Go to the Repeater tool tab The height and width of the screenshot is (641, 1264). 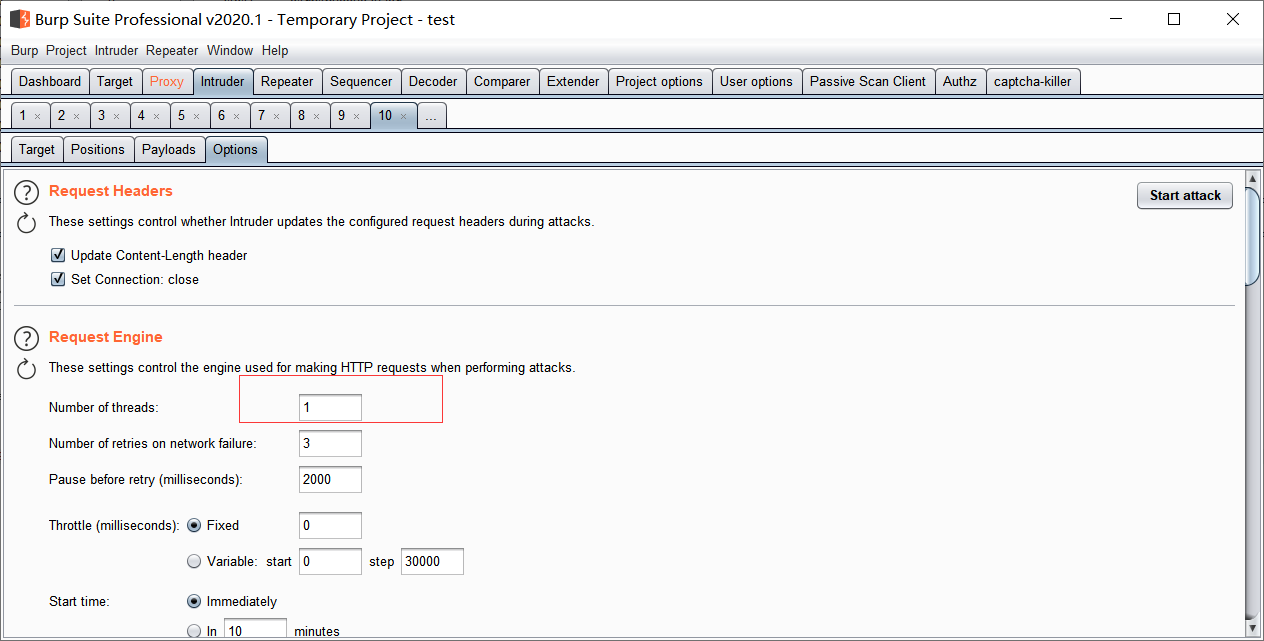click(287, 82)
